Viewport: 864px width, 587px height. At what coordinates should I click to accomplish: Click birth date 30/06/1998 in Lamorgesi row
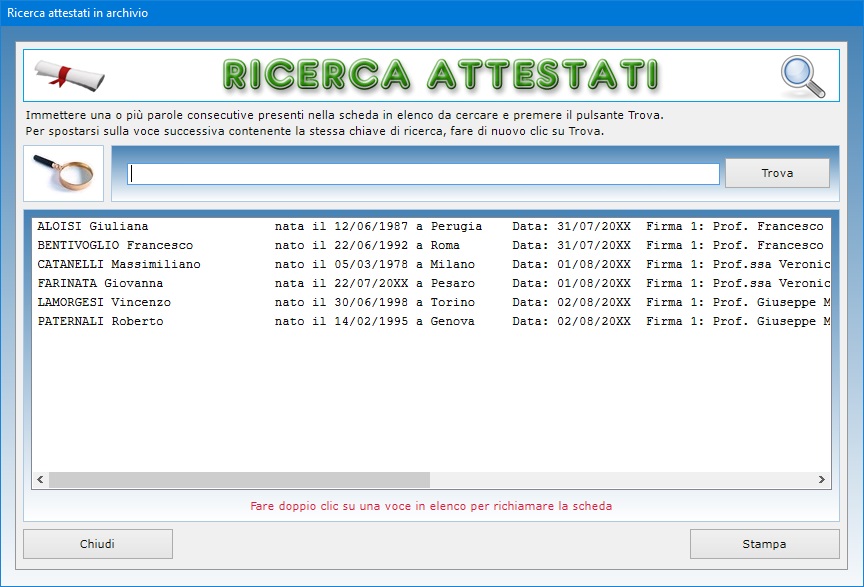(x=371, y=302)
